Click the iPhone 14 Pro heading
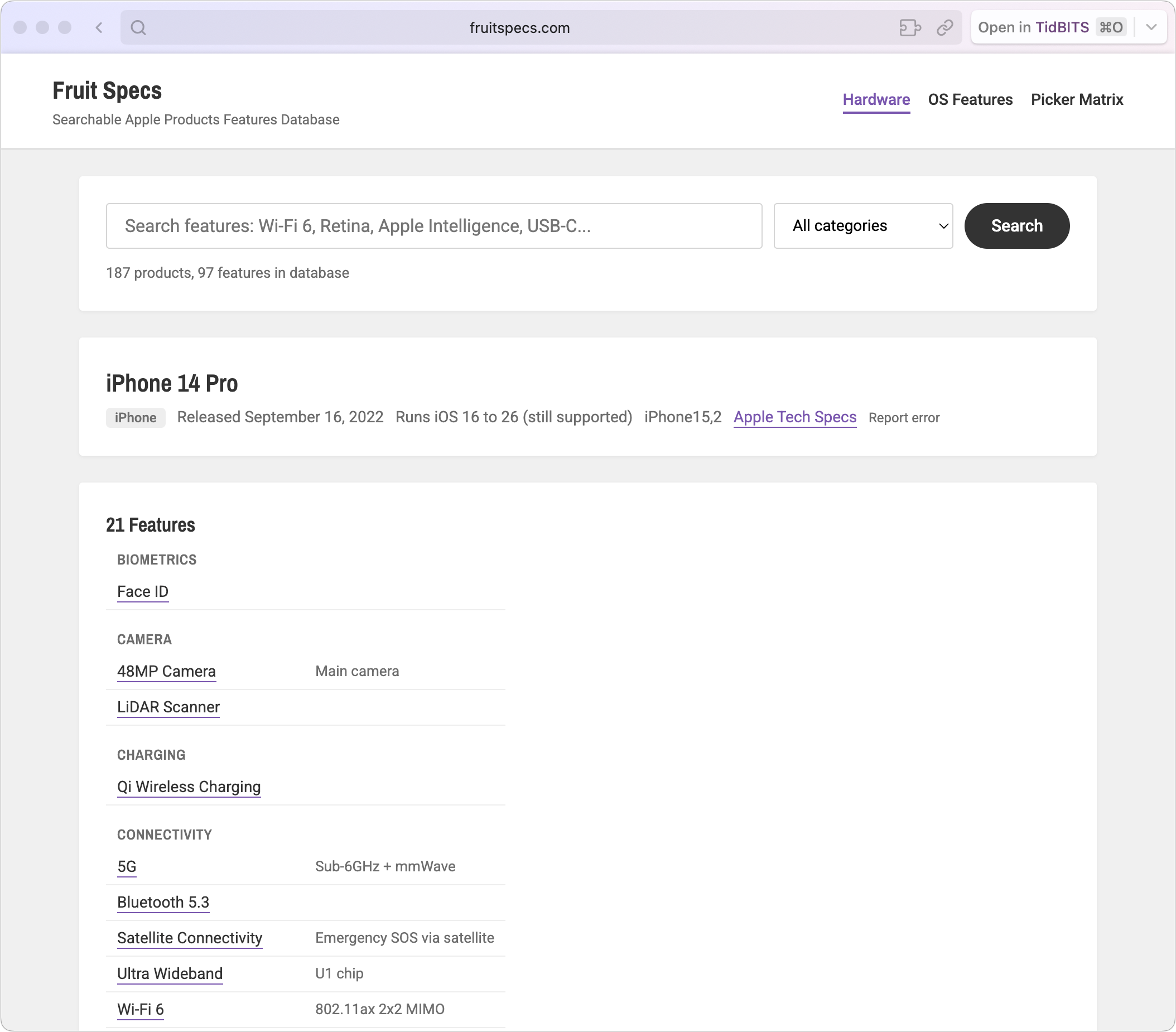 click(x=171, y=384)
